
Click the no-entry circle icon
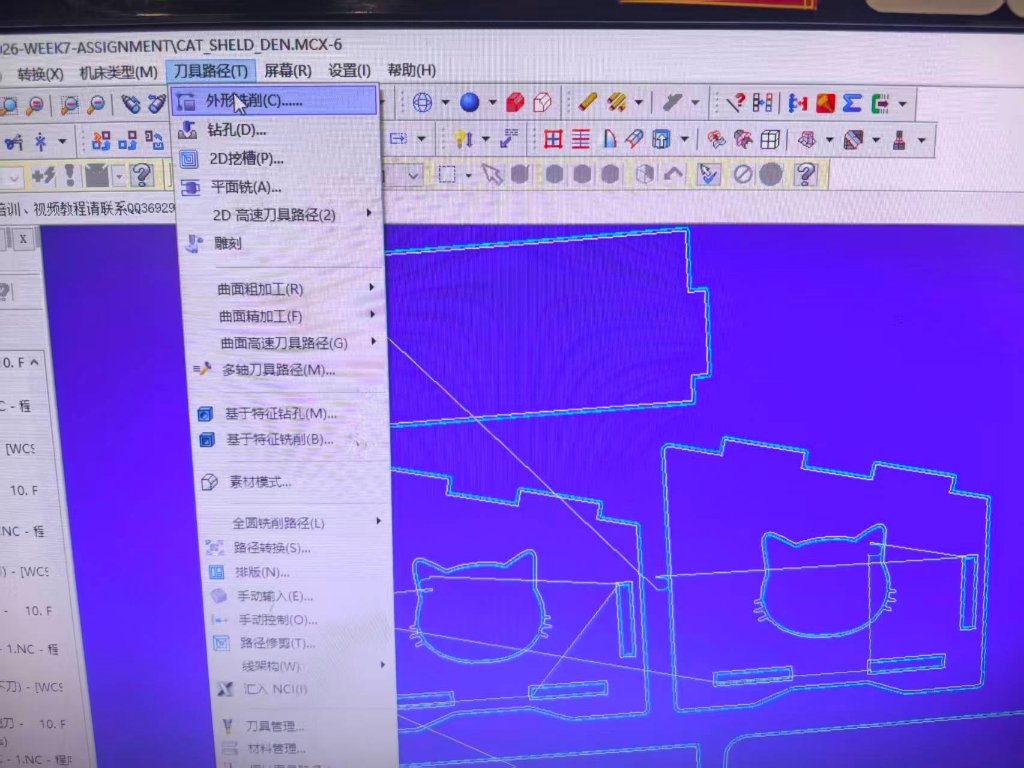742,174
